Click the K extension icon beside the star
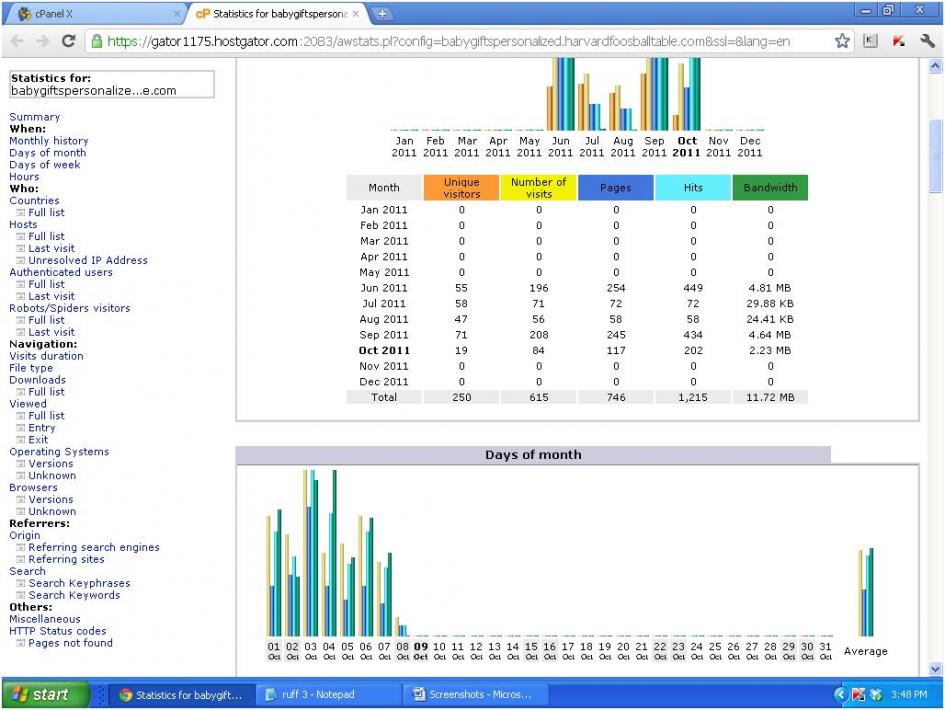This screenshot has height=710, width=945. coord(871,42)
